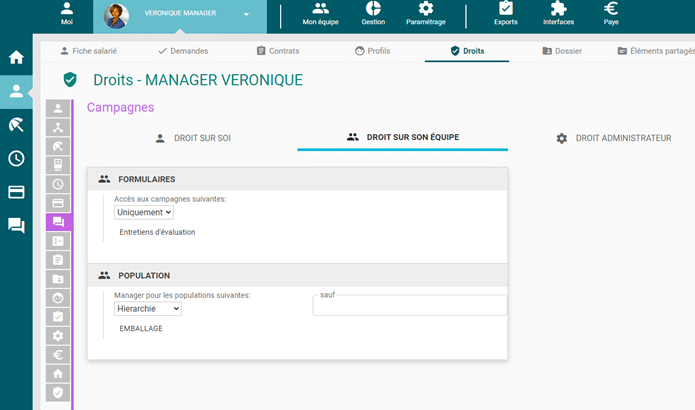Screen dimensions: 695x410
Task: Select the Droit sur soi tab
Action: (x=193, y=138)
